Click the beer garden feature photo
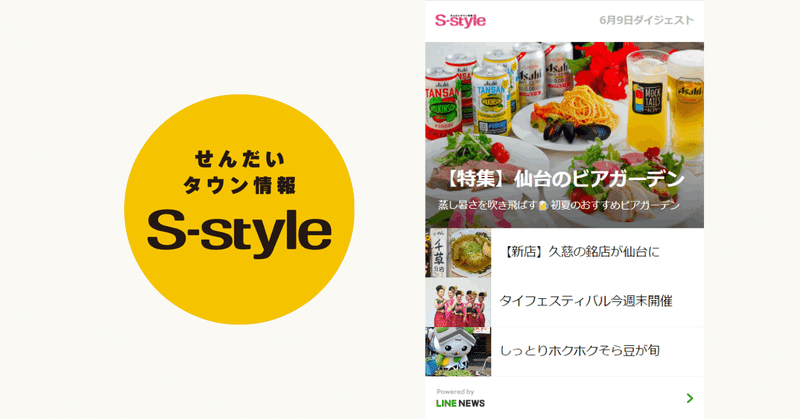The image size is (800, 419). click(564, 135)
